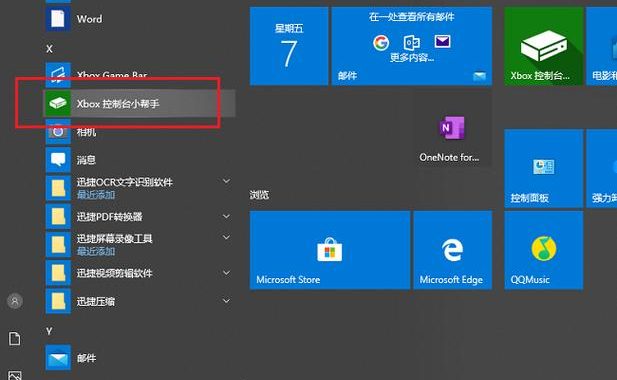The width and height of the screenshot is (617, 380).
Task: Open the partially visible 电影 tile
Action: (602, 46)
